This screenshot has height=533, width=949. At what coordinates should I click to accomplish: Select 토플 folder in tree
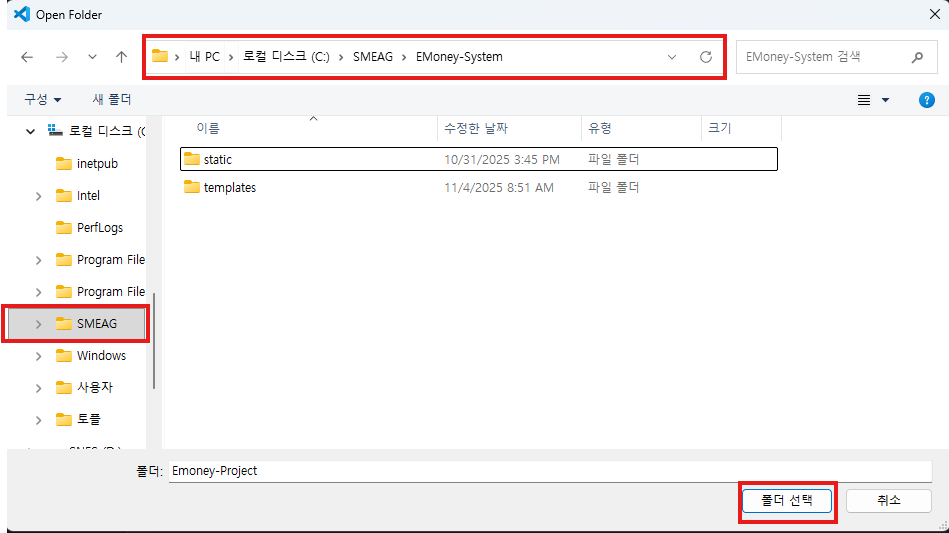(x=88, y=419)
